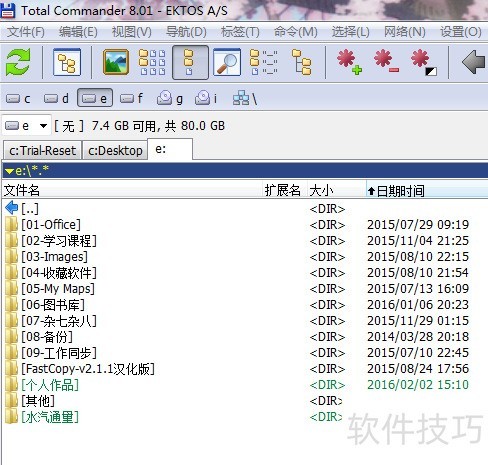The width and height of the screenshot is (488, 465).
Task: Select the [05-My Maps] folder icon
Action: pyautogui.click(x=12, y=288)
